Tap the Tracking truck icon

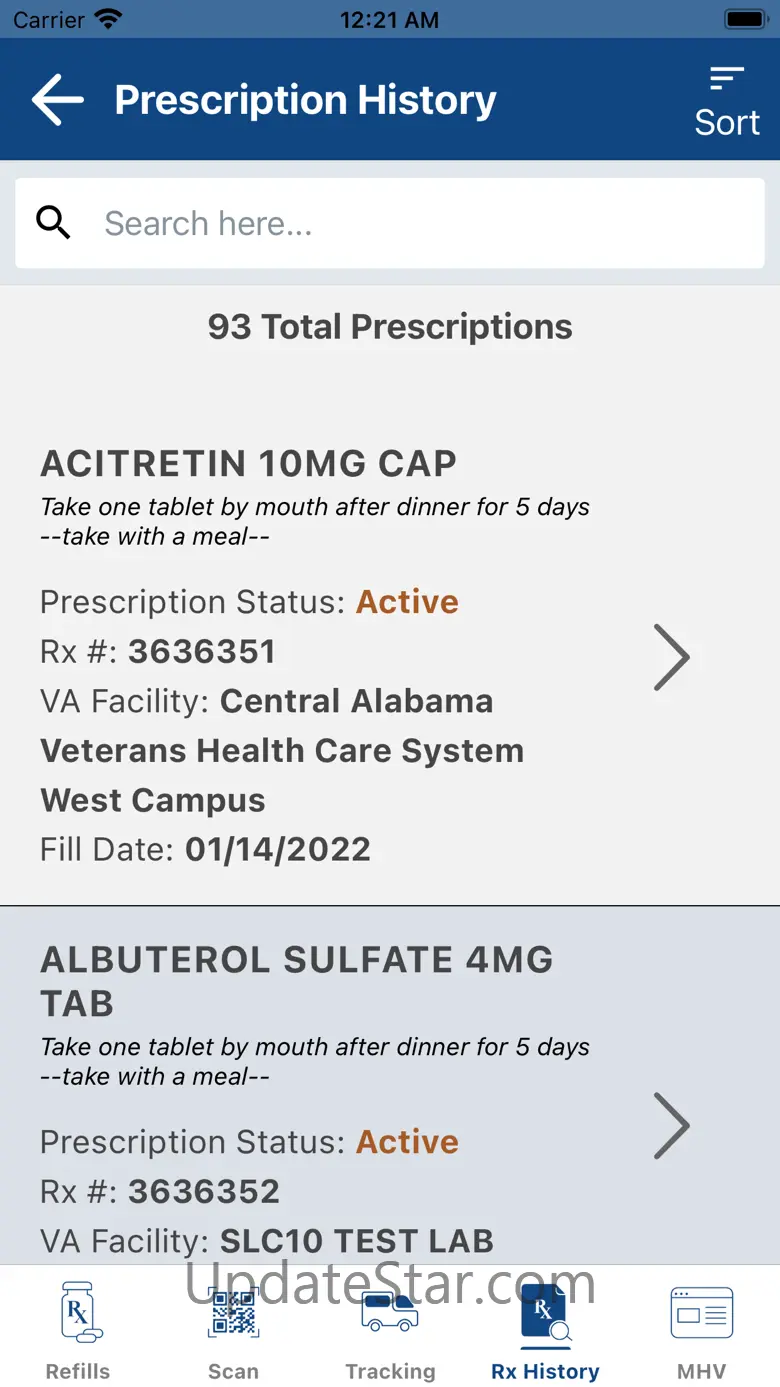pos(390,1313)
